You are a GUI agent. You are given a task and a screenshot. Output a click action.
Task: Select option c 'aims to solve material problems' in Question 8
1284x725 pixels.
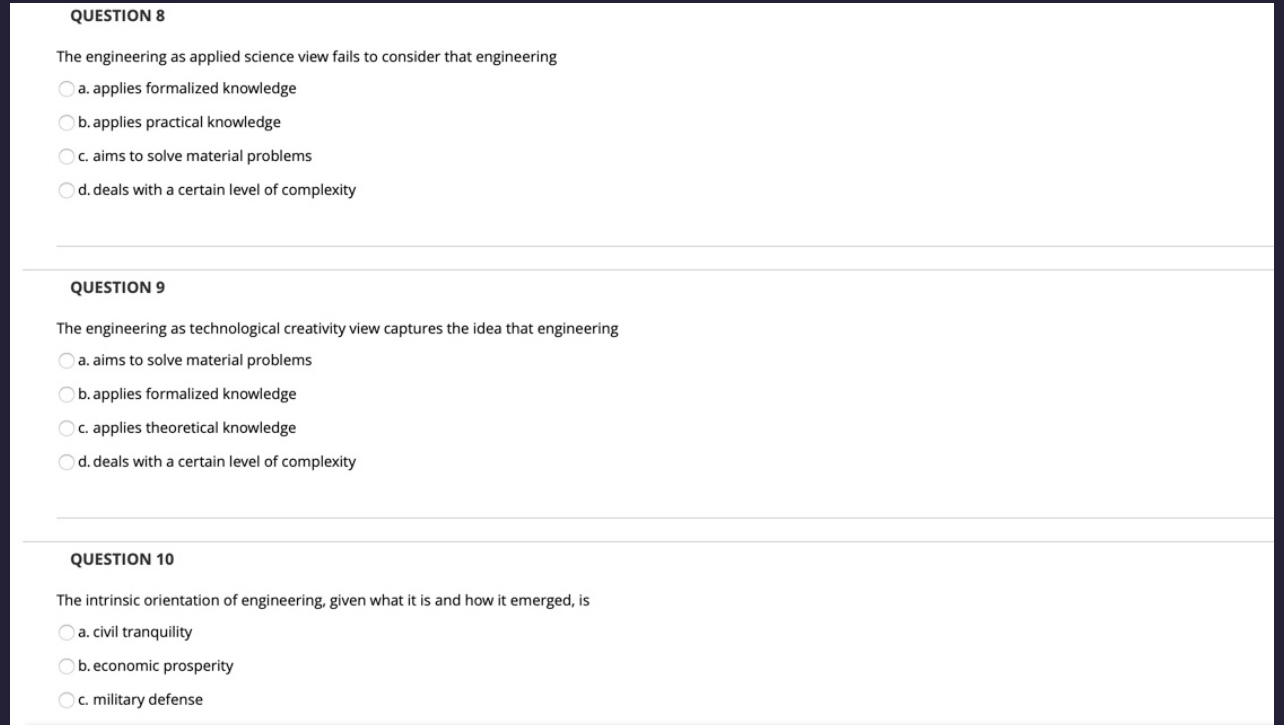(66, 156)
